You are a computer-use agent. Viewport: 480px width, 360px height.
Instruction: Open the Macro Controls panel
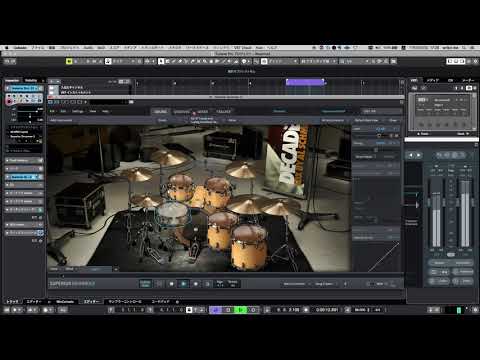coord(296,284)
